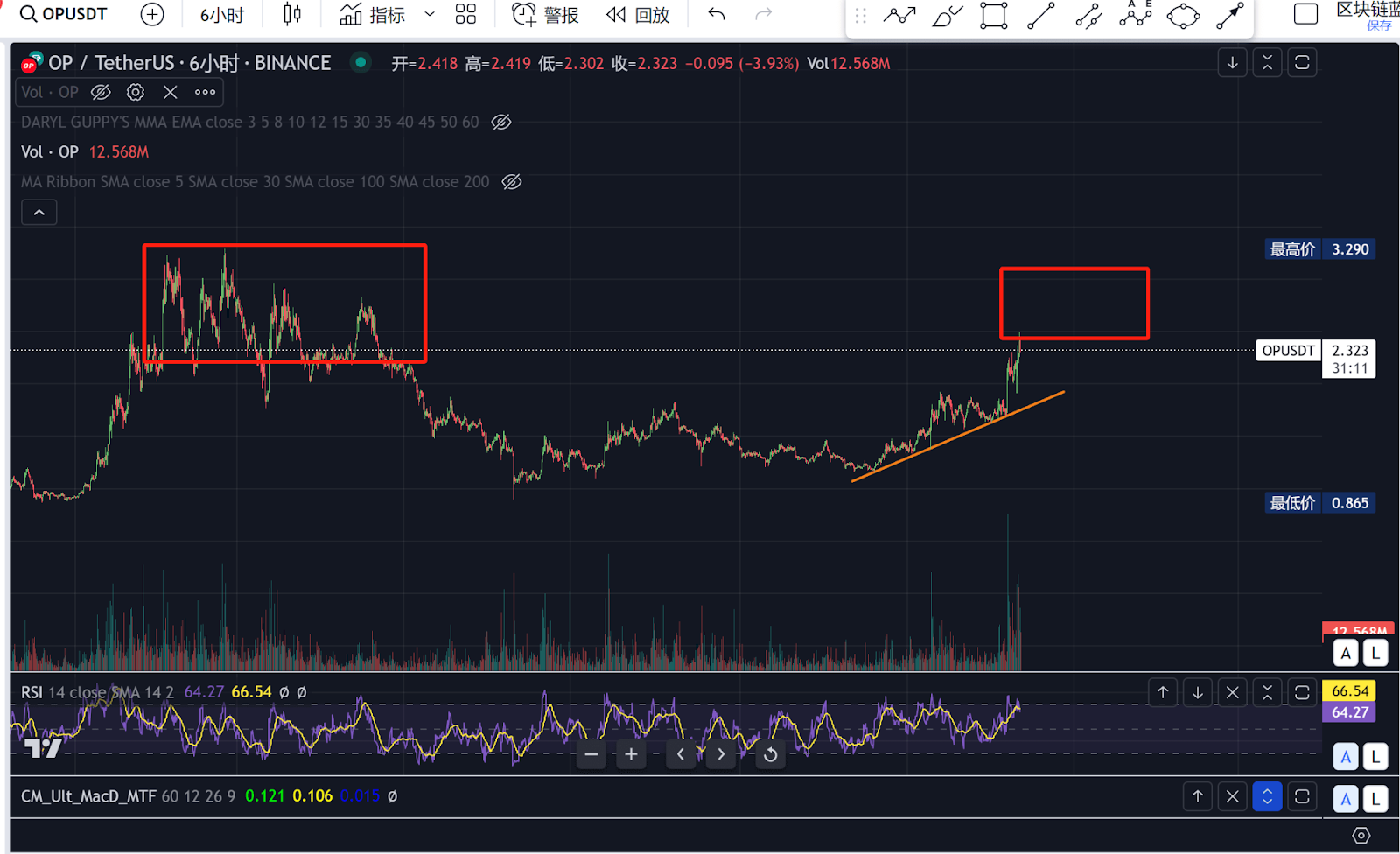Open the 6小时 interval selector
The image size is (1400, 854).
(221, 15)
